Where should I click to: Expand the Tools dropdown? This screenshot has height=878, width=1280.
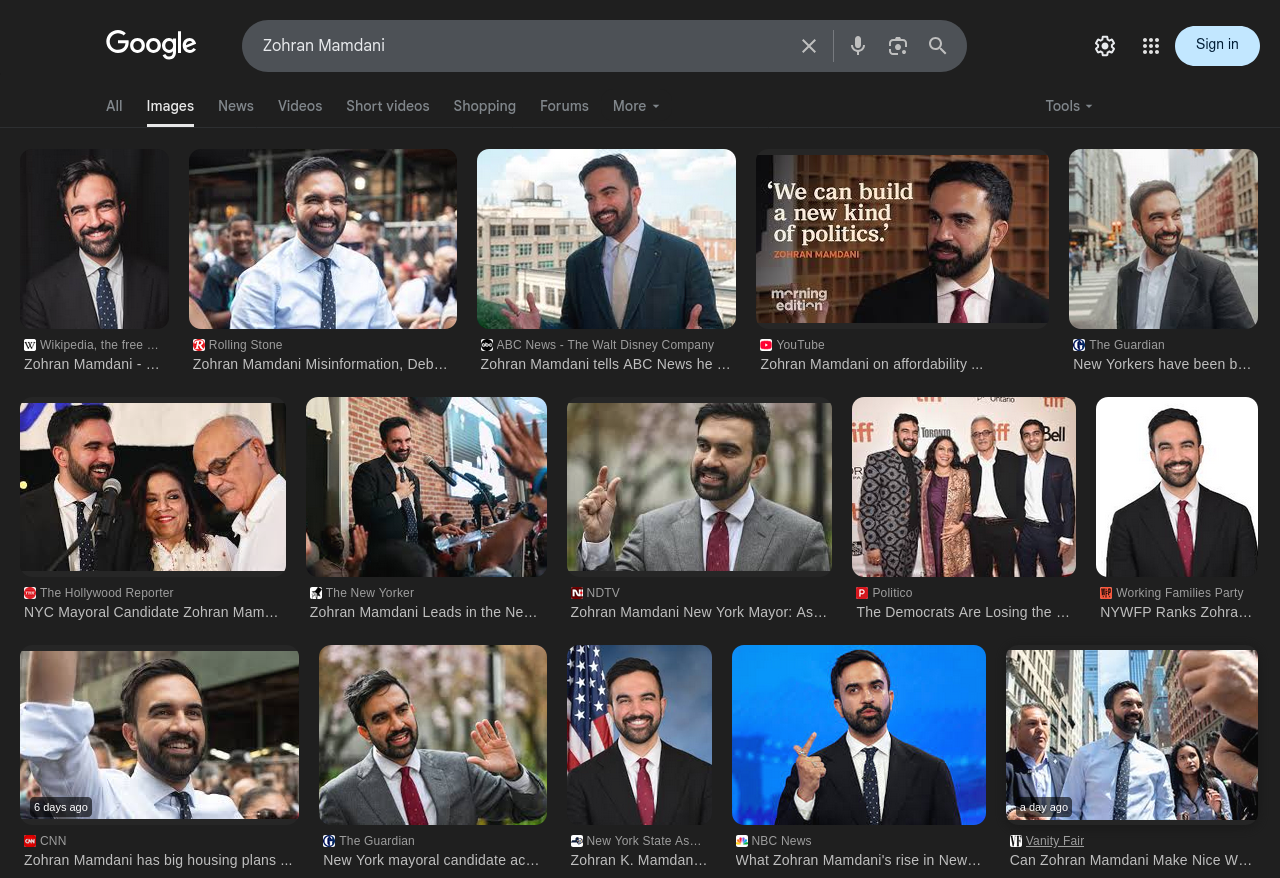point(1069,106)
